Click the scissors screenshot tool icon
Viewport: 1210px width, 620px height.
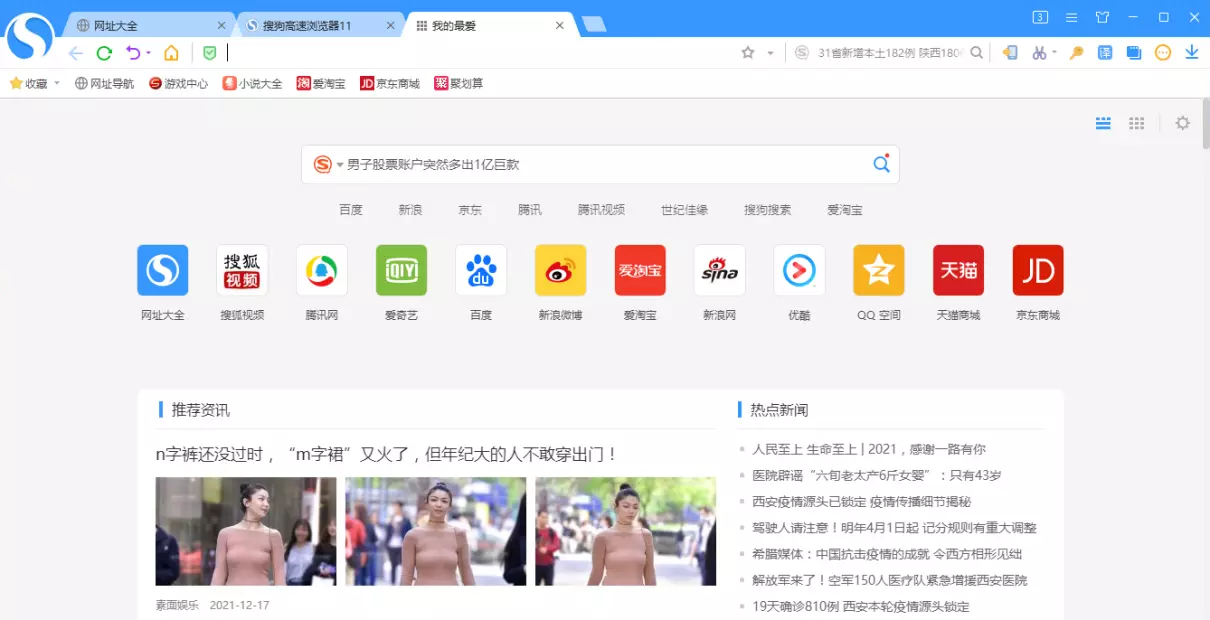click(1039, 53)
